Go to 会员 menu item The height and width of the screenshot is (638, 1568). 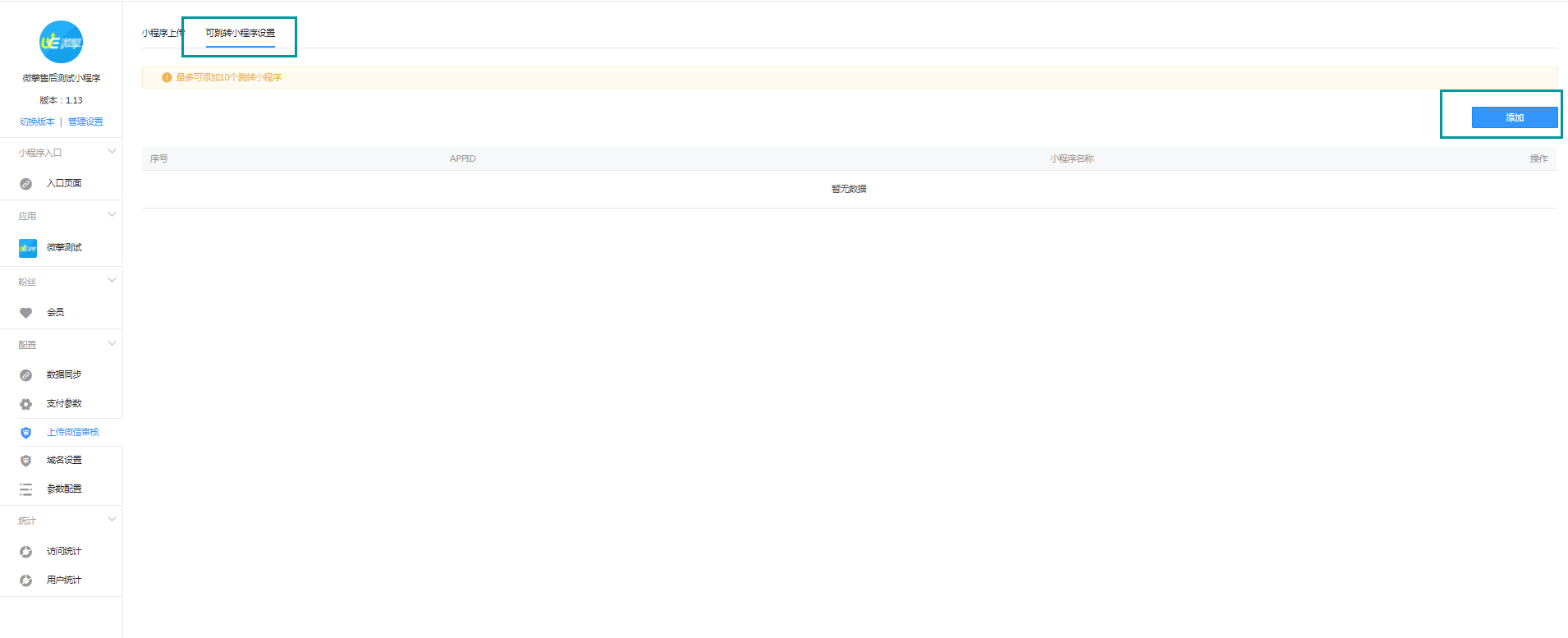point(55,312)
